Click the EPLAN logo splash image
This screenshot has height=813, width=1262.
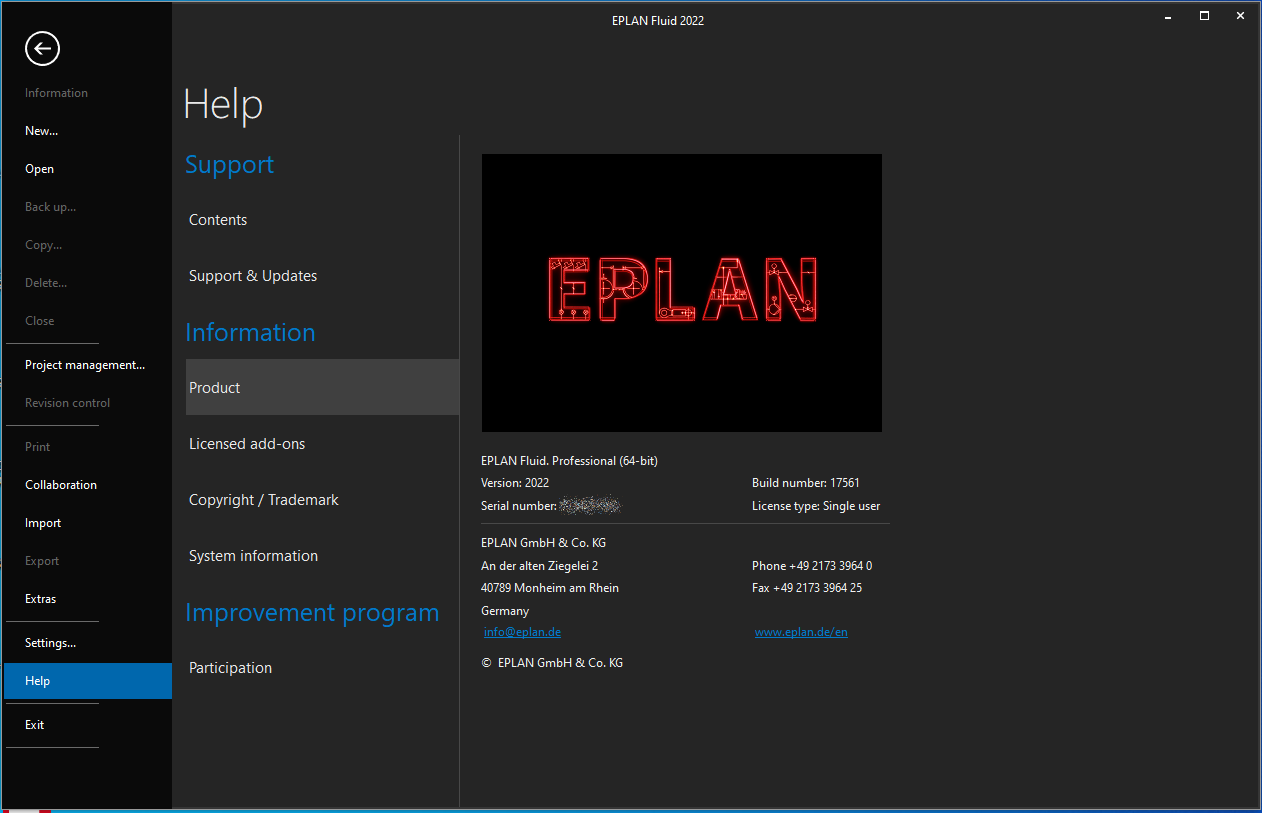[x=682, y=293]
